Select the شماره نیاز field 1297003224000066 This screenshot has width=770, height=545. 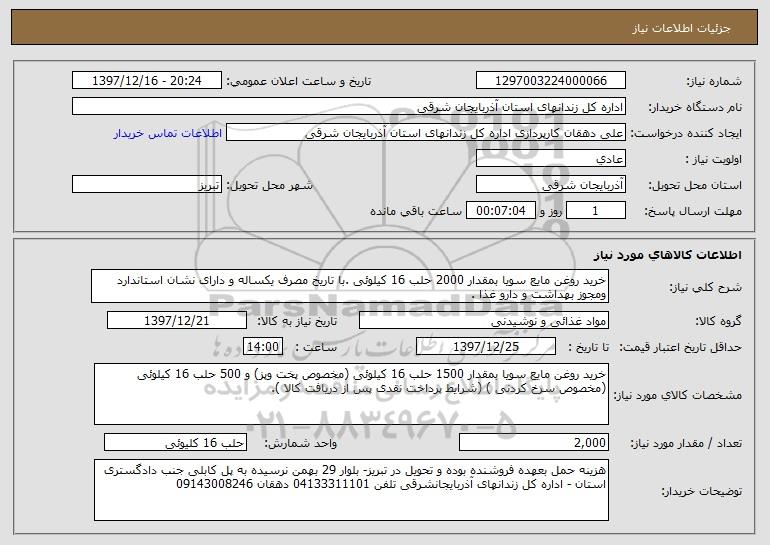pos(551,81)
